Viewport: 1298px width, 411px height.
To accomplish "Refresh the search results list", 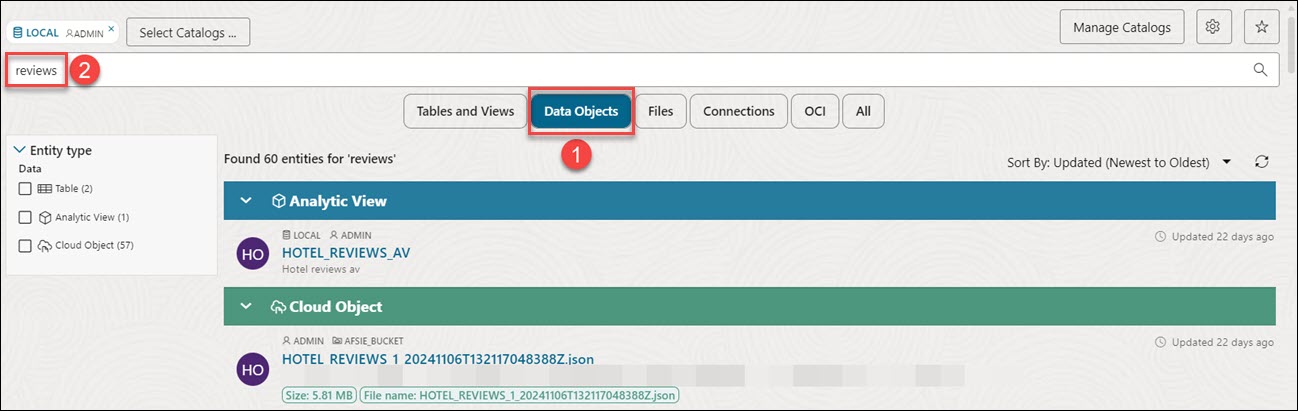I will [x=1262, y=162].
